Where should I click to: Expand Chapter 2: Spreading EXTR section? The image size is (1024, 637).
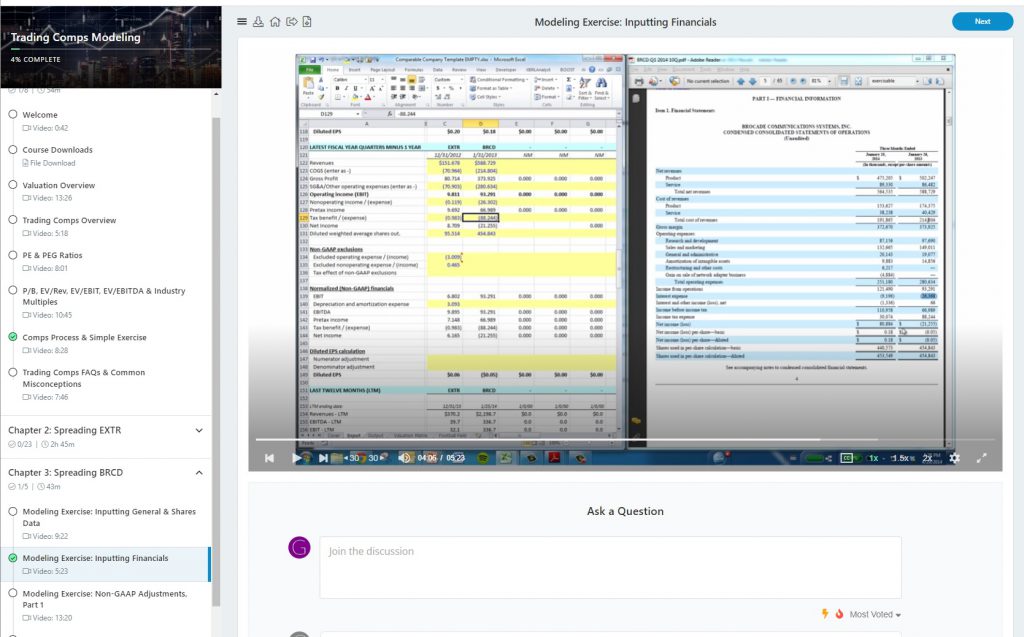point(198,430)
